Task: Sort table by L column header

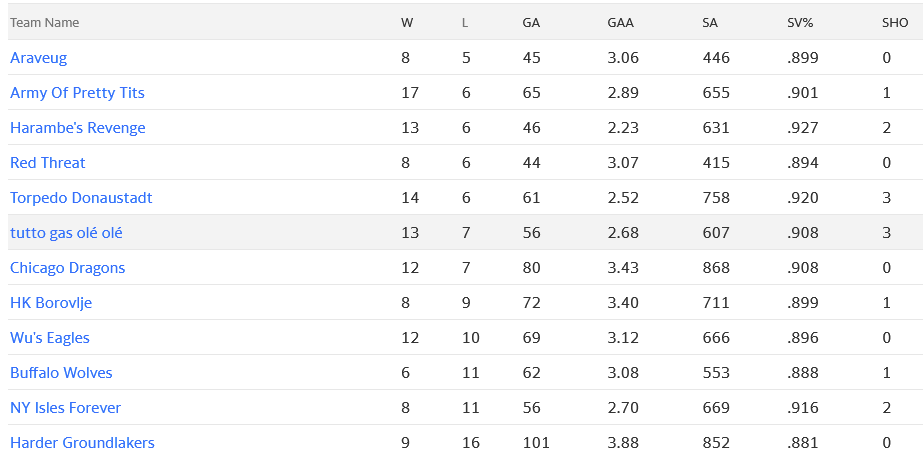Action: coord(465,22)
